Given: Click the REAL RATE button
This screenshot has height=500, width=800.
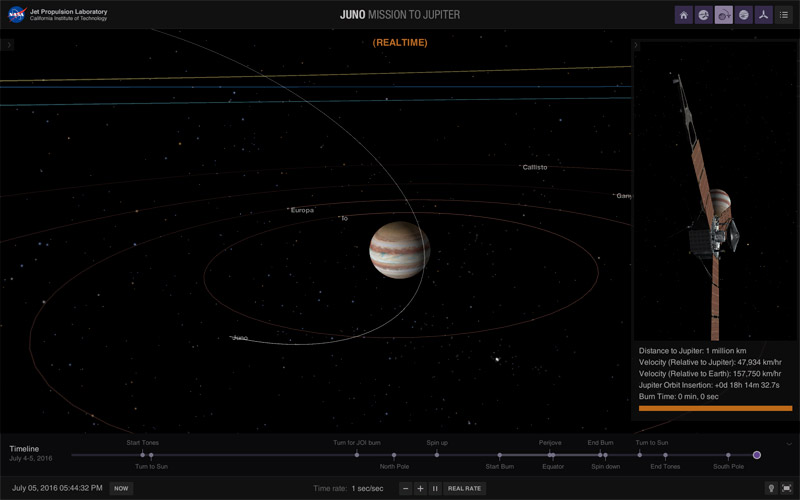Looking at the screenshot, I should 464,488.
